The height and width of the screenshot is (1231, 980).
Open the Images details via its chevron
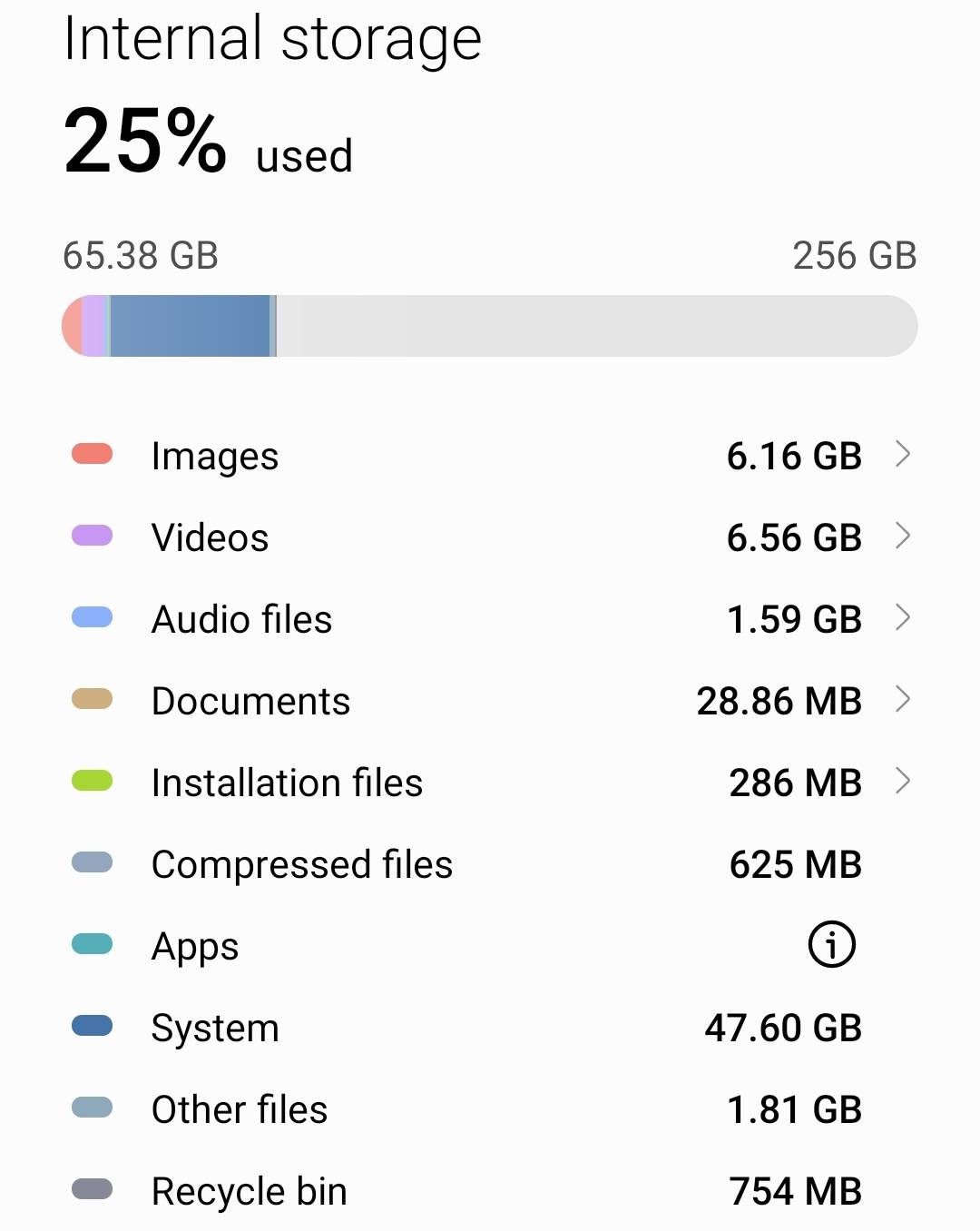click(x=904, y=455)
